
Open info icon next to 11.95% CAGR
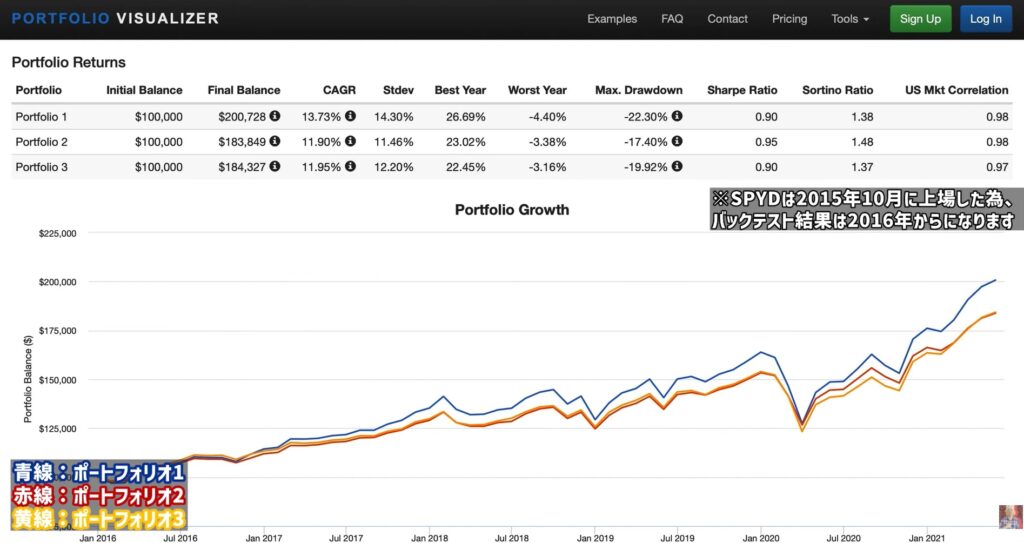[350, 166]
